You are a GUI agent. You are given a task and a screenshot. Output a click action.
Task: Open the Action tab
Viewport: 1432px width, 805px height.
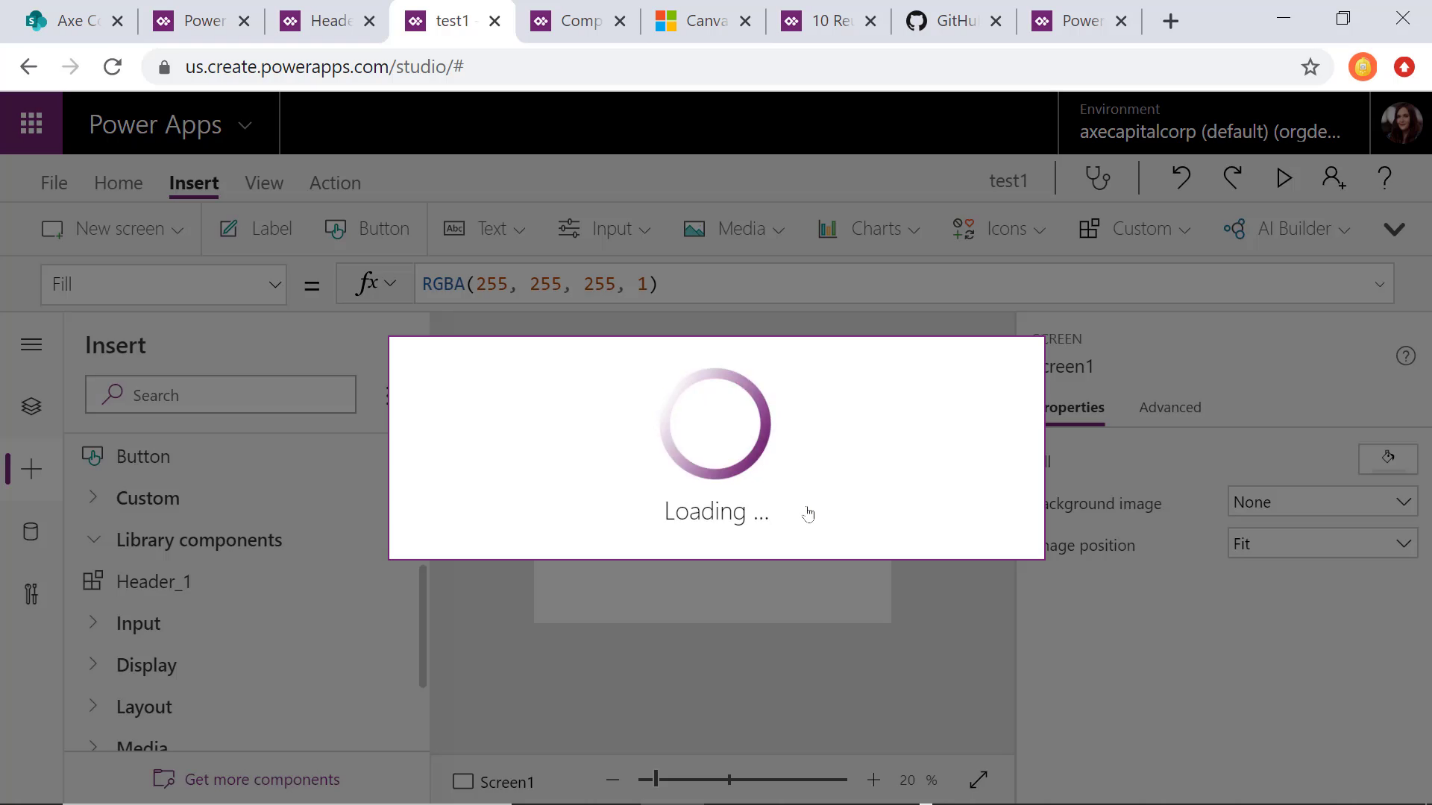(x=335, y=183)
